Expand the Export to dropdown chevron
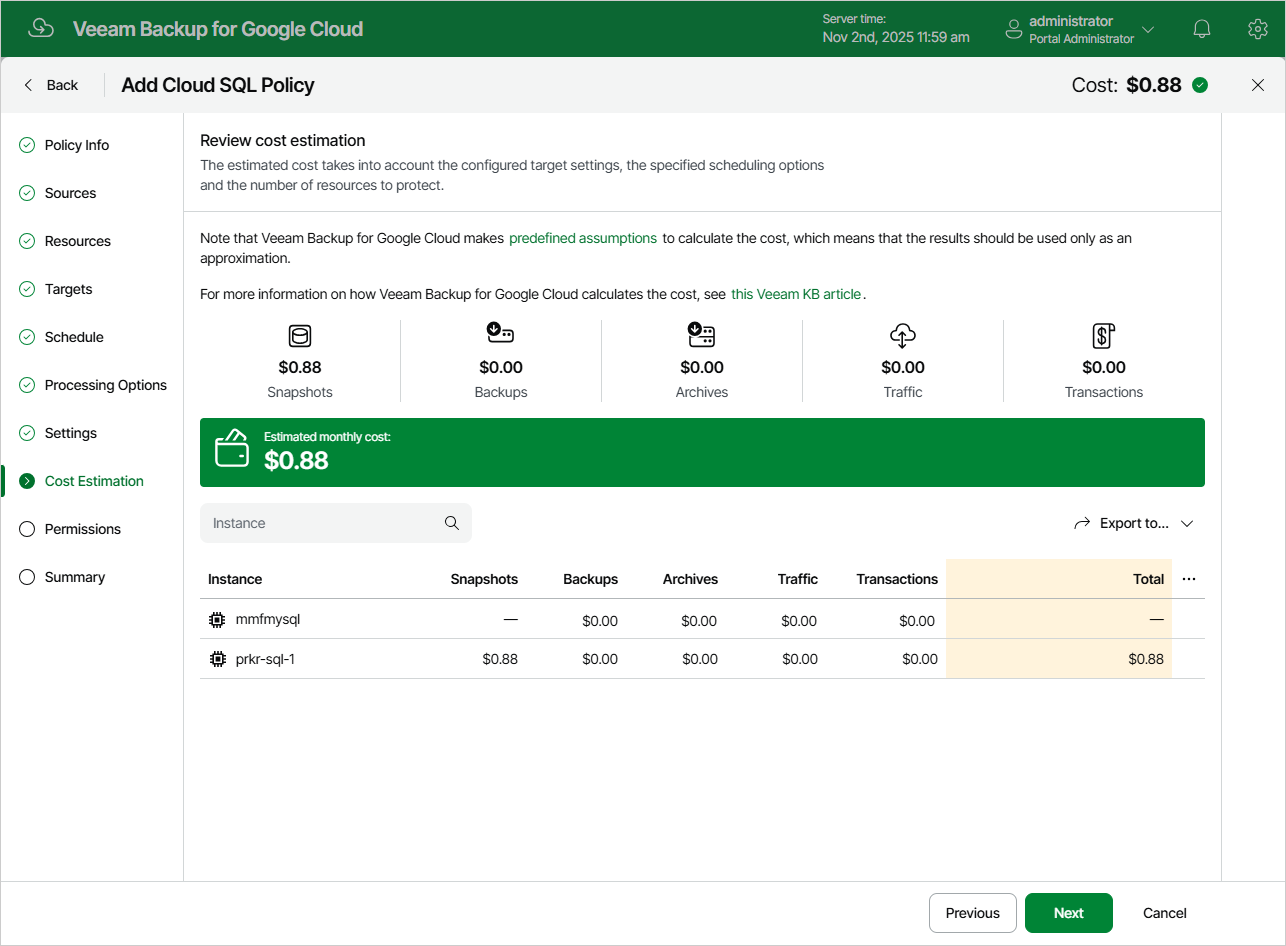 [1187, 523]
